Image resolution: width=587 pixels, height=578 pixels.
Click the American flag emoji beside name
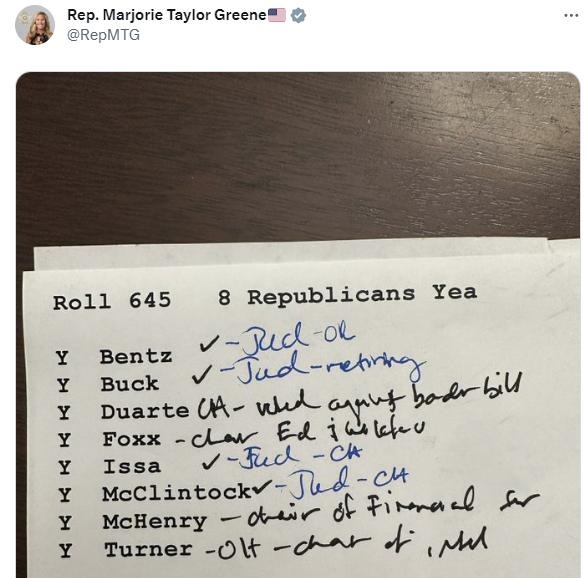pyautogui.click(x=277, y=15)
